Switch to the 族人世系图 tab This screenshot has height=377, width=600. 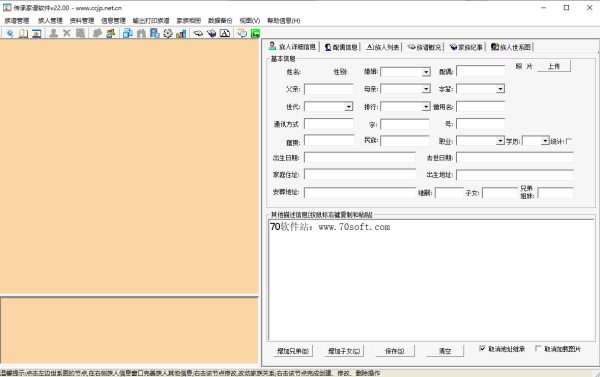511,47
